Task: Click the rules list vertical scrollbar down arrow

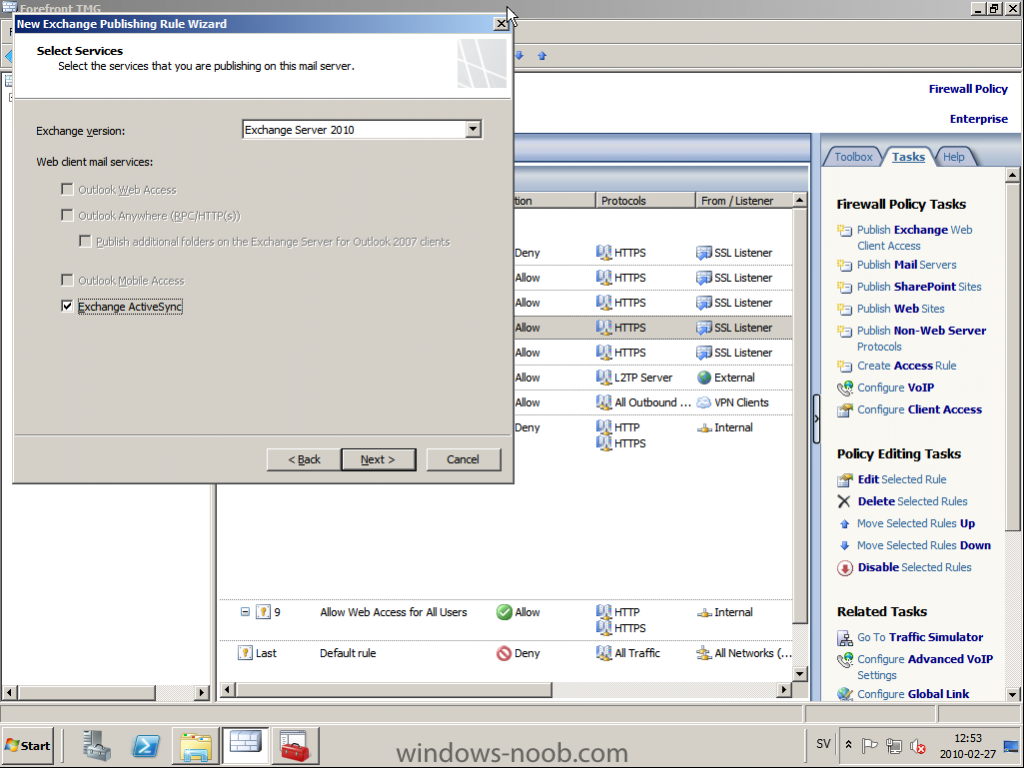Action: 799,673
